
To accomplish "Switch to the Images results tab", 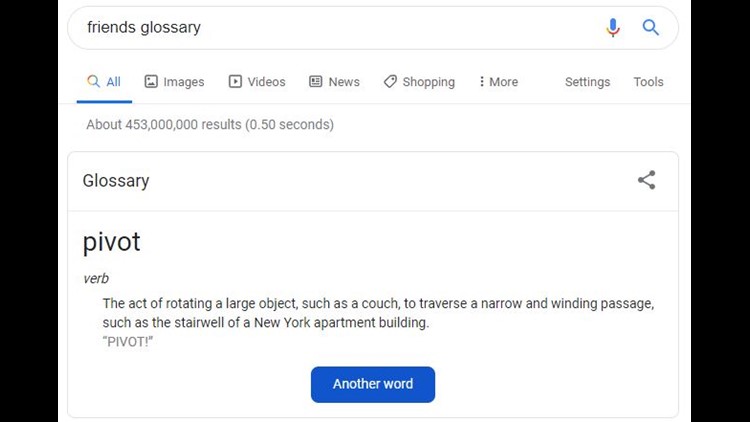I will tap(174, 82).
